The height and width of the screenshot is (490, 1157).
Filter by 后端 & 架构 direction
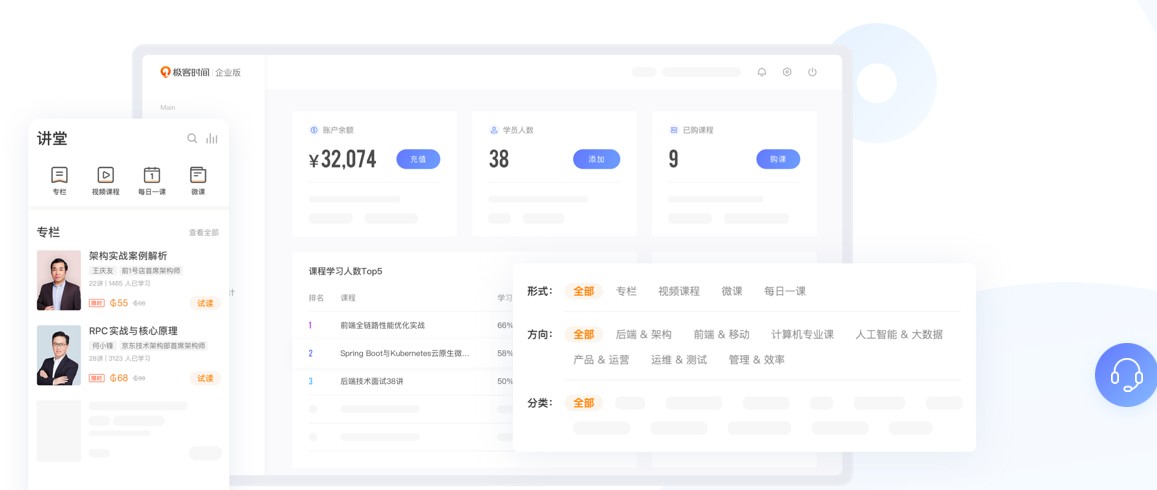coord(643,334)
